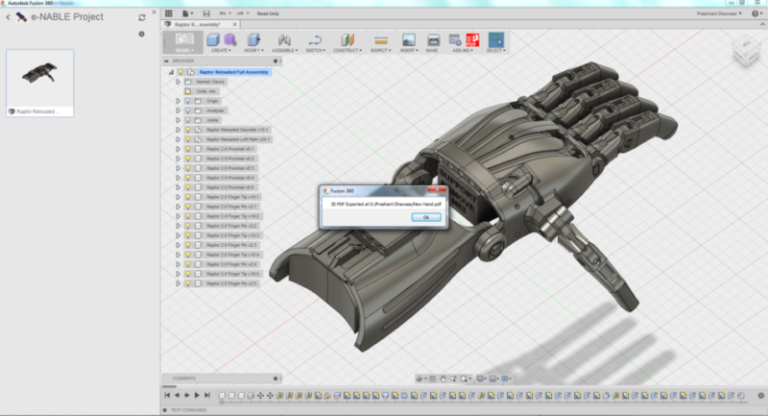
Task: Toggle visibility of Raptor Reloaded Left Palm
Action: (x=188, y=139)
